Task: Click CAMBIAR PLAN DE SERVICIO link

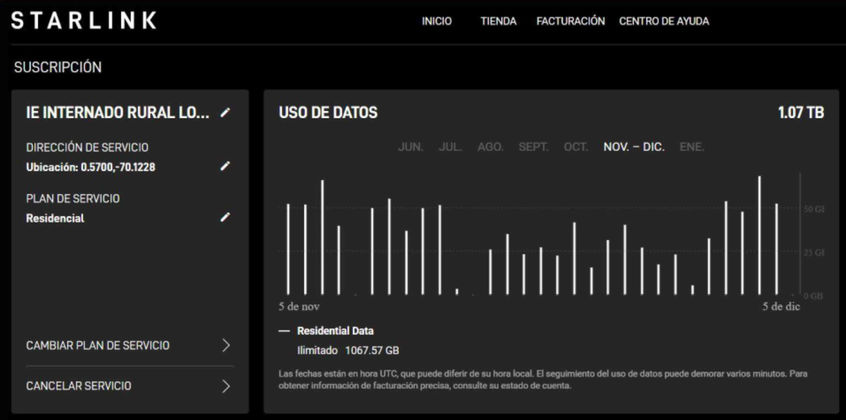Action: coord(98,346)
